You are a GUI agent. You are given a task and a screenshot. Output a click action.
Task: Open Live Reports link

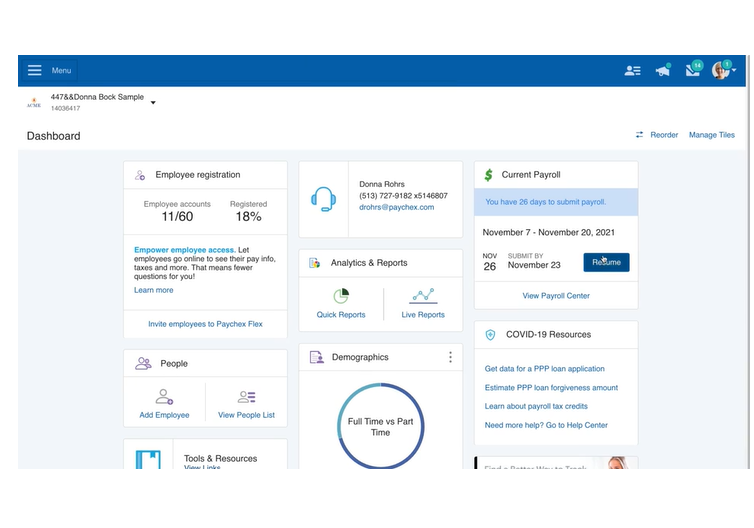tap(423, 314)
